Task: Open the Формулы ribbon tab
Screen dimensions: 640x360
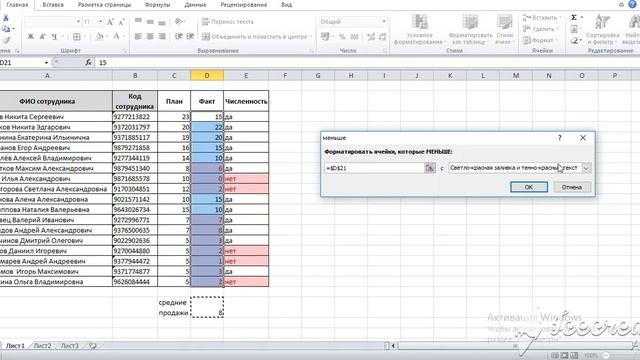Action: tap(157, 5)
